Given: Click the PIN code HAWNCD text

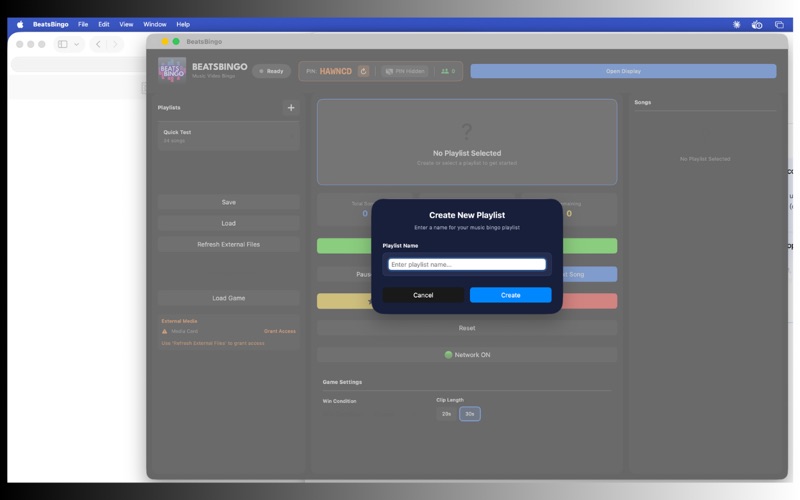Looking at the screenshot, I should tap(336, 71).
